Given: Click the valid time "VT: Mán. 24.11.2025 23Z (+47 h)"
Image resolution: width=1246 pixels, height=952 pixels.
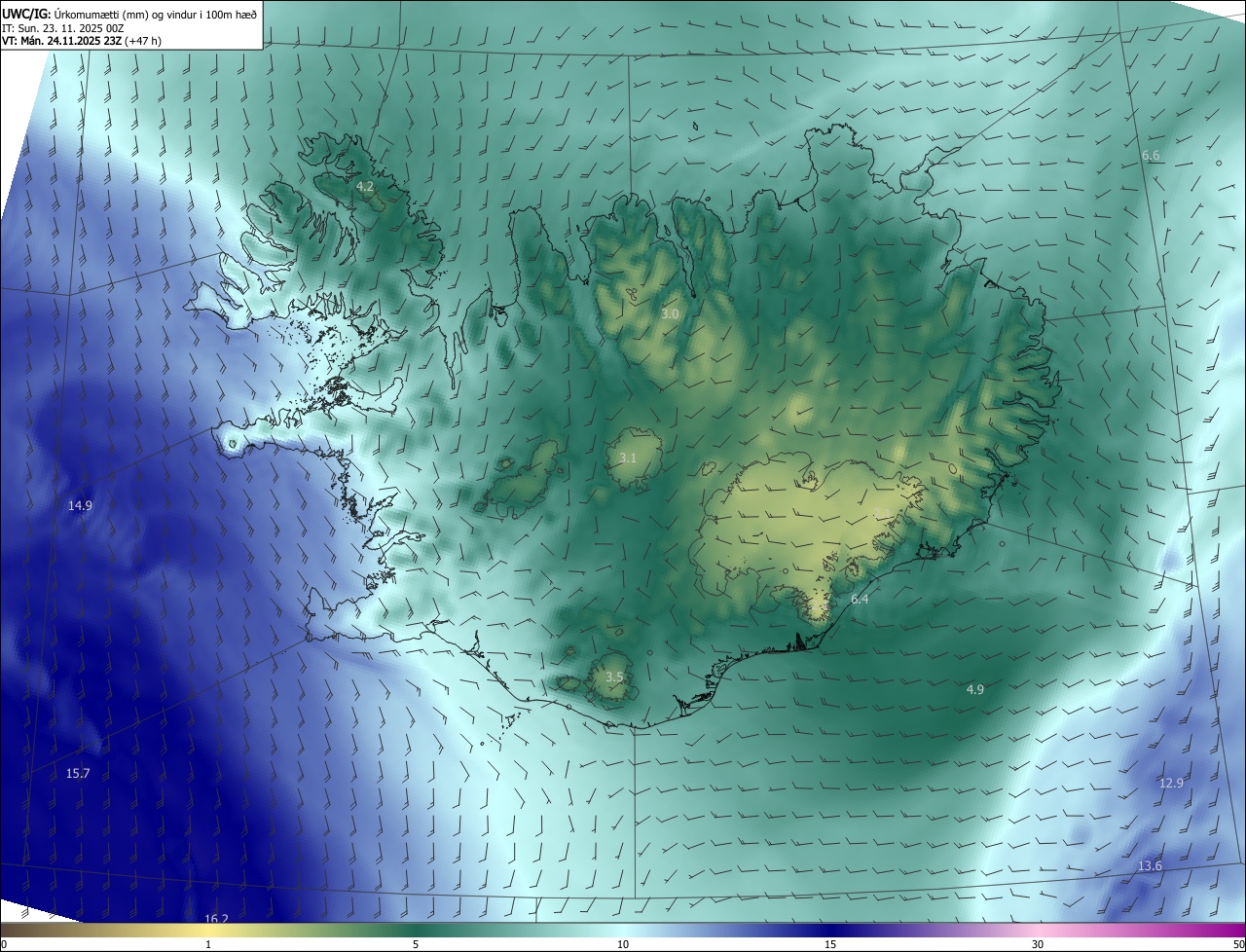Looking at the screenshot, I should [x=82, y=41].
